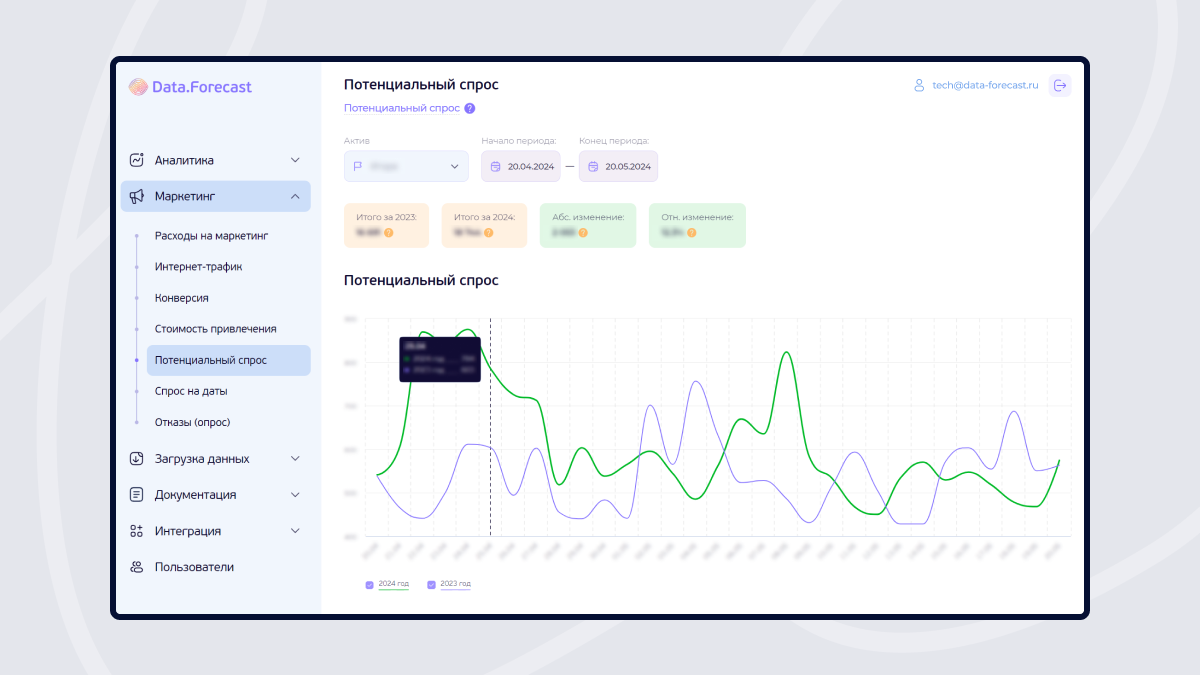Open the Актив dropdown
This screenshot has width=1200, height=675.
(x=406, y=166)
